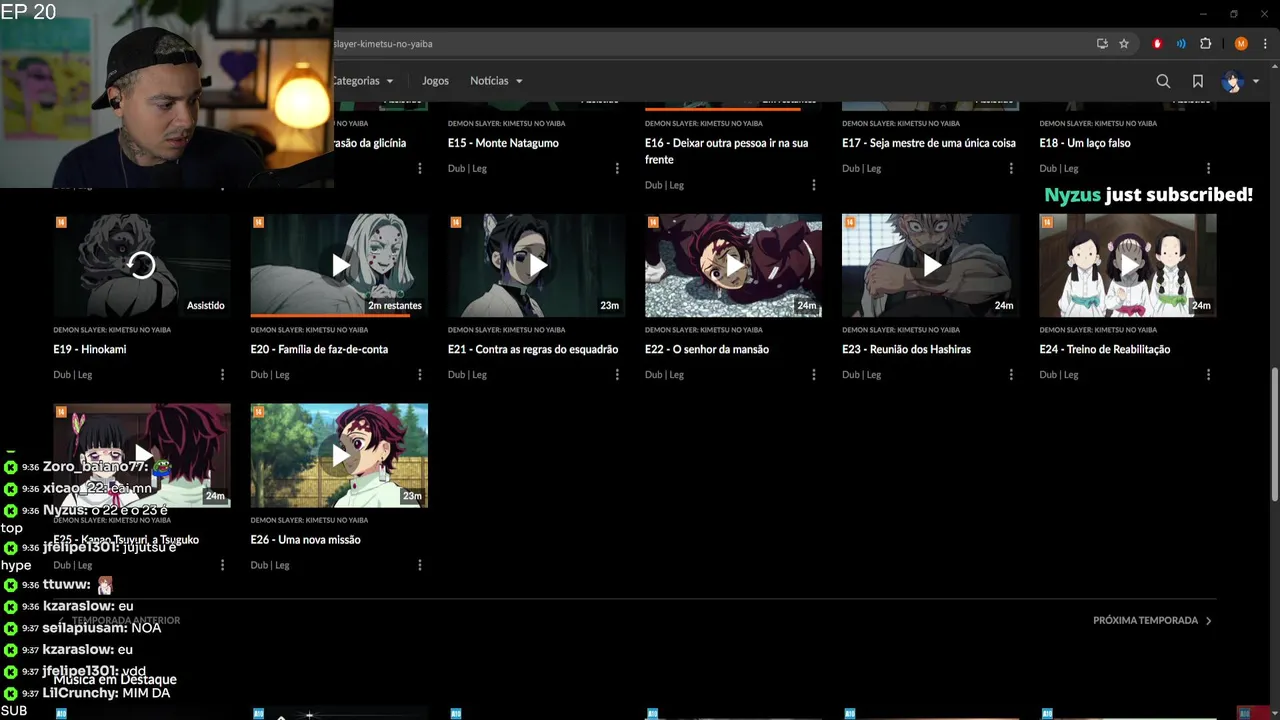This screenshot has width=1280, height=720.
Task: Open E17 - Seja mestre title link
Action: (x=928, y=143)
